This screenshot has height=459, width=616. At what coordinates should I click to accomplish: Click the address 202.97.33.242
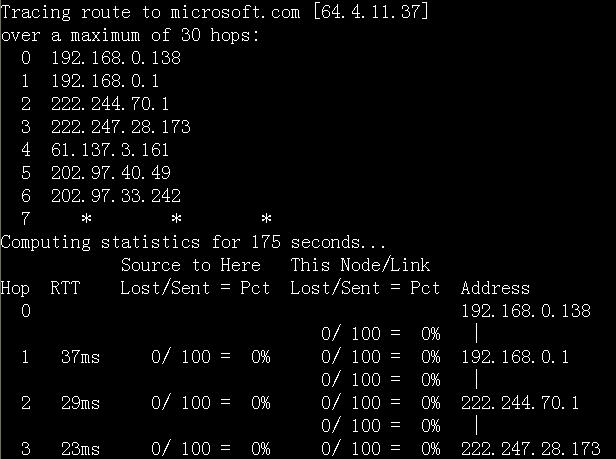tap(116, 196)
